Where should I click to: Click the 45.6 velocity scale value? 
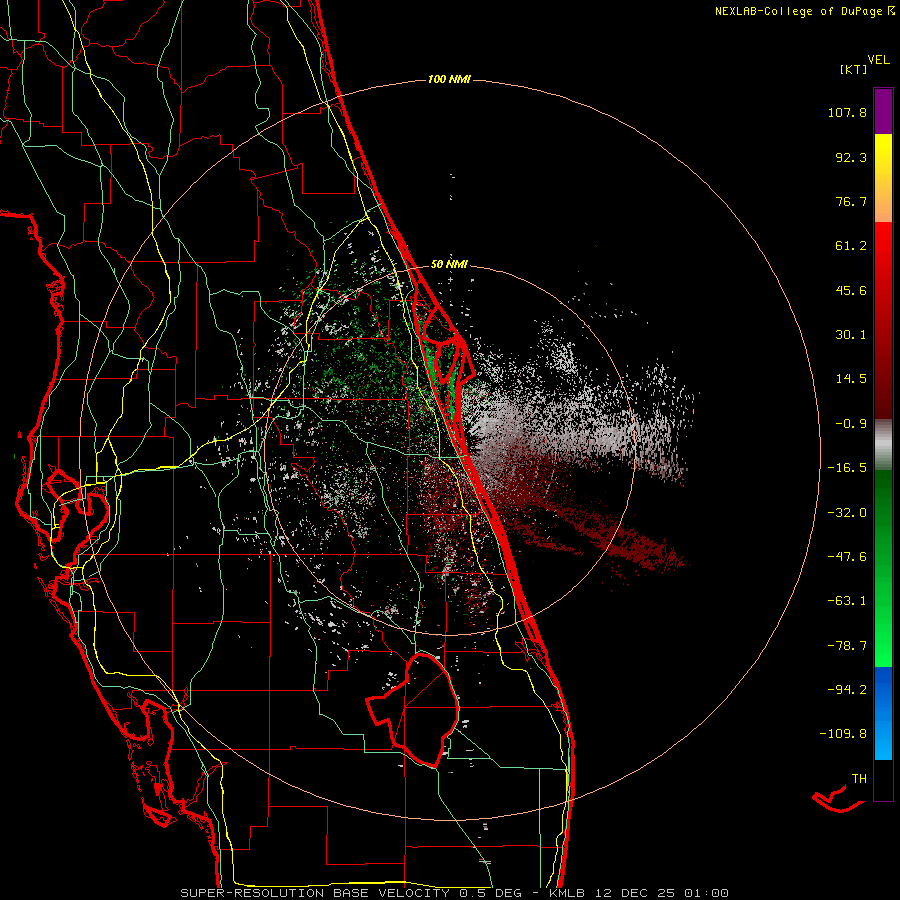click(x=851, y=290)
